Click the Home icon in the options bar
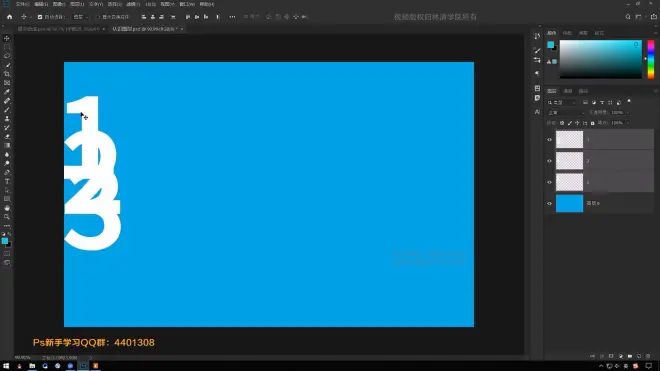This screenshot has width=660, height=371. click(10, 17)
